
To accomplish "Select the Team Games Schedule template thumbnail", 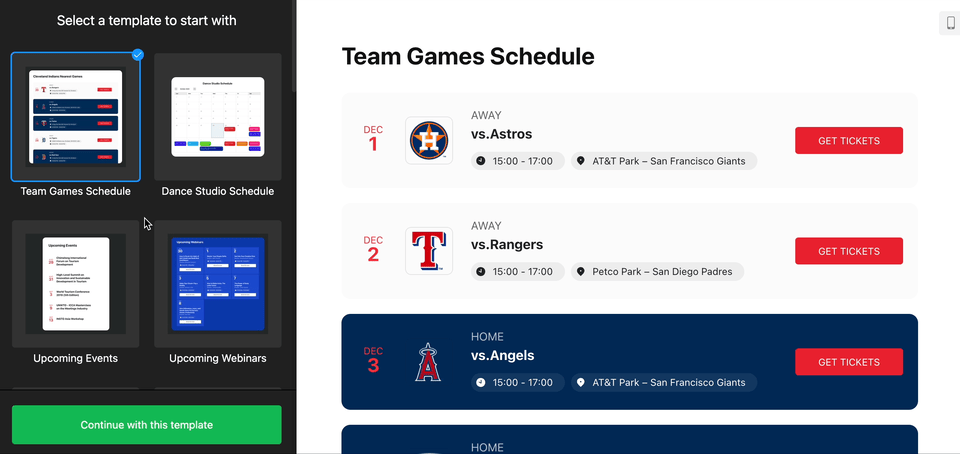I will 76,117.
